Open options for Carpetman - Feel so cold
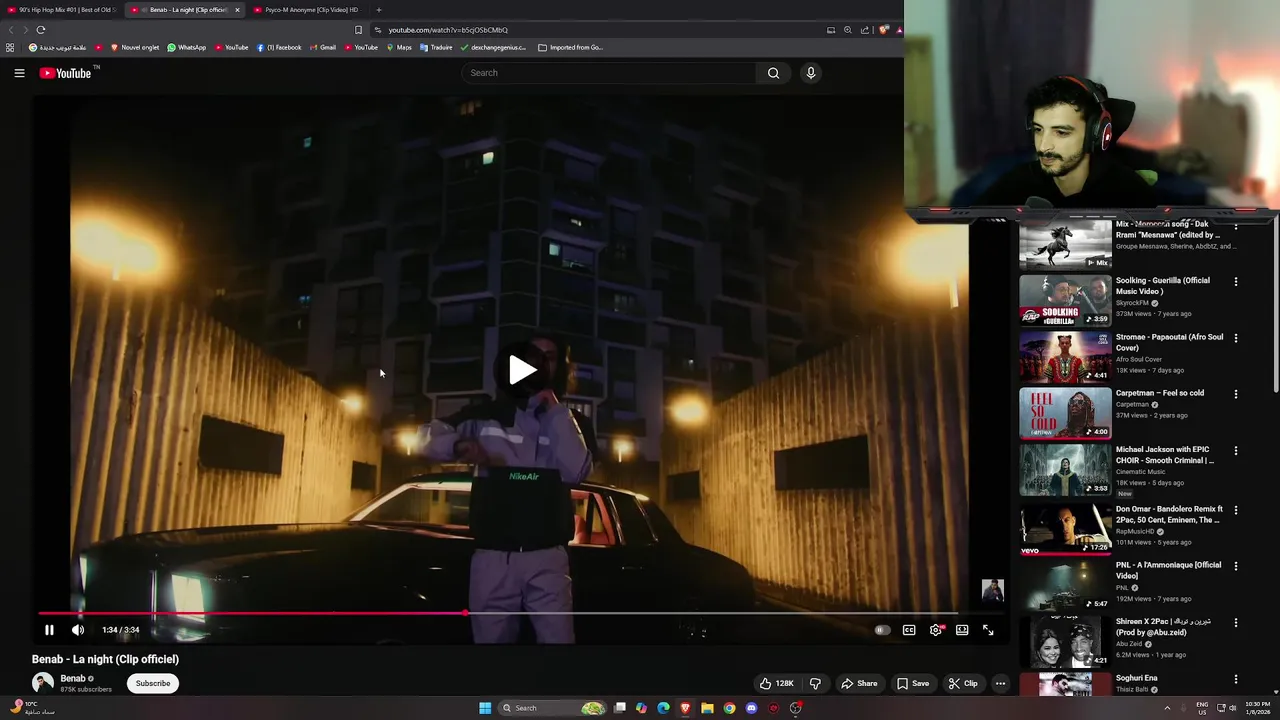Viewport: 1280px width, 720px height. click(1236, 395)
